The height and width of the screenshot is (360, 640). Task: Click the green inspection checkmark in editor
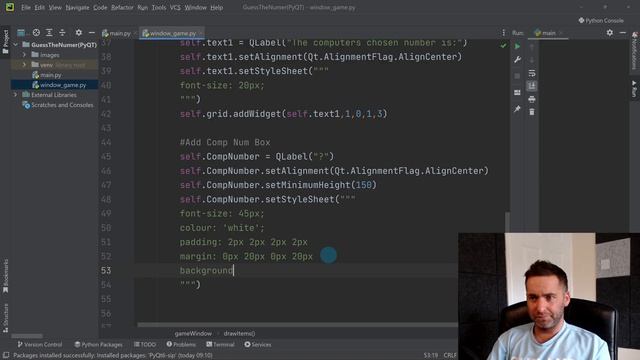tap(503, 46)
